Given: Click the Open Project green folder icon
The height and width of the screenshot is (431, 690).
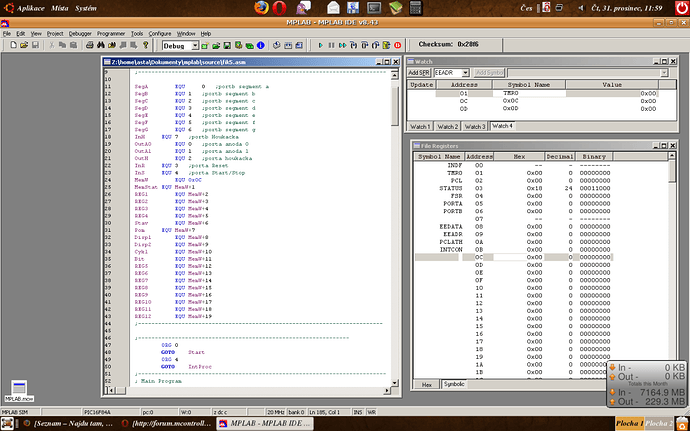Looking at the screenshot, I should pos(216,45).
